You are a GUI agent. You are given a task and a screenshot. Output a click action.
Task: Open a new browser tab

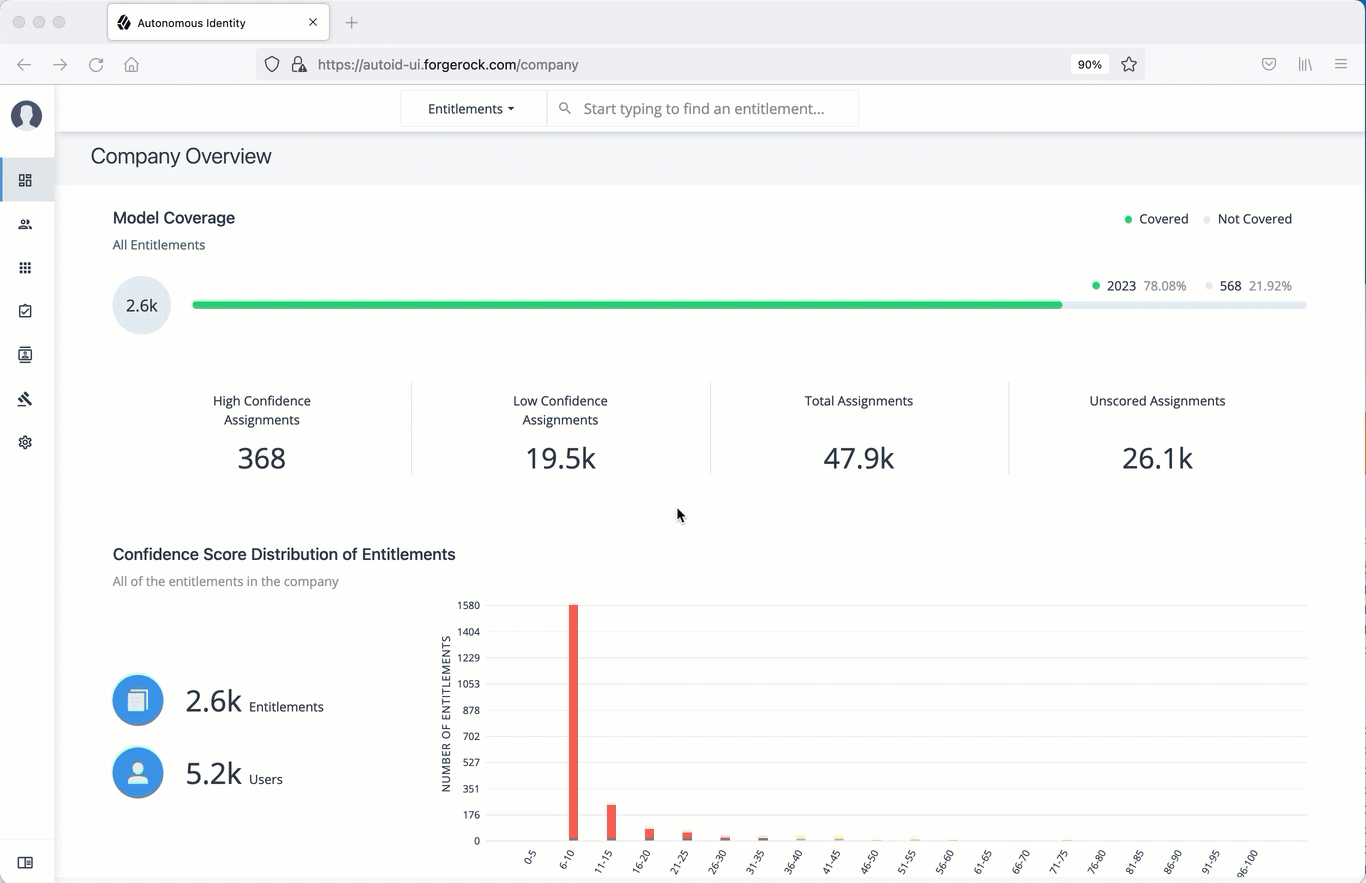(x=351, y=22)
